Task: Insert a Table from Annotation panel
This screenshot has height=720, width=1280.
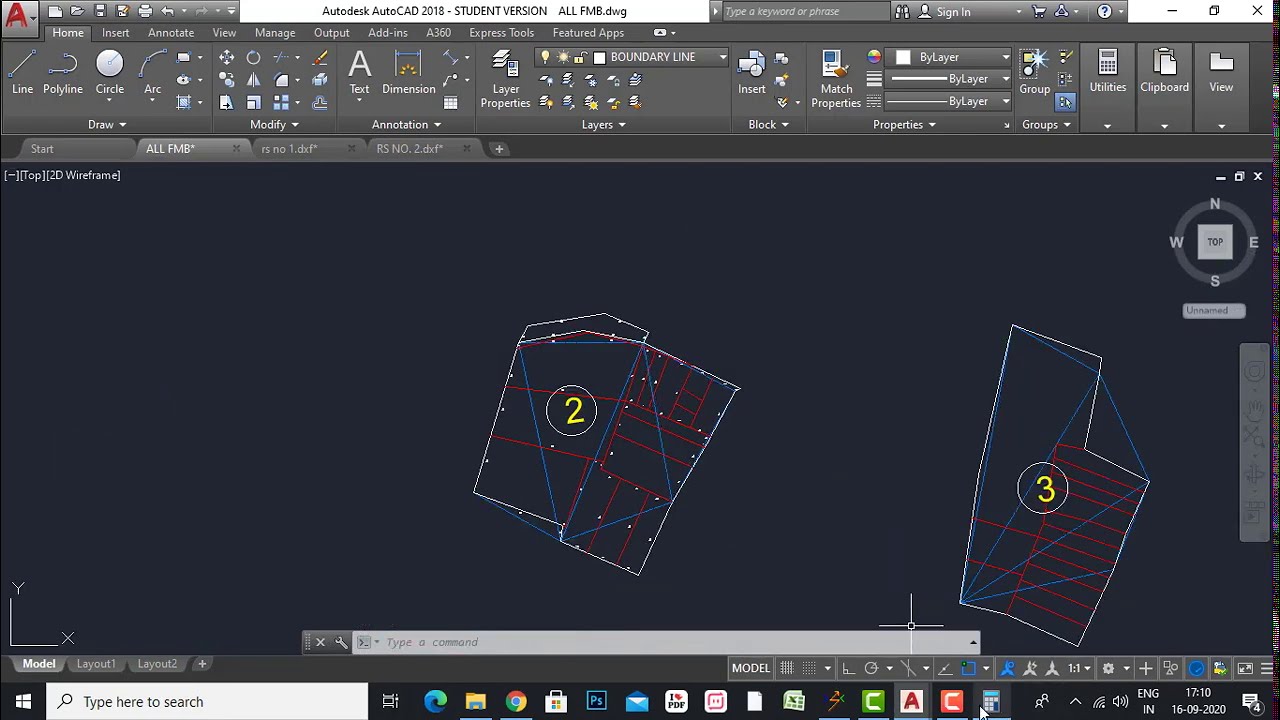Action: point(451,102)
